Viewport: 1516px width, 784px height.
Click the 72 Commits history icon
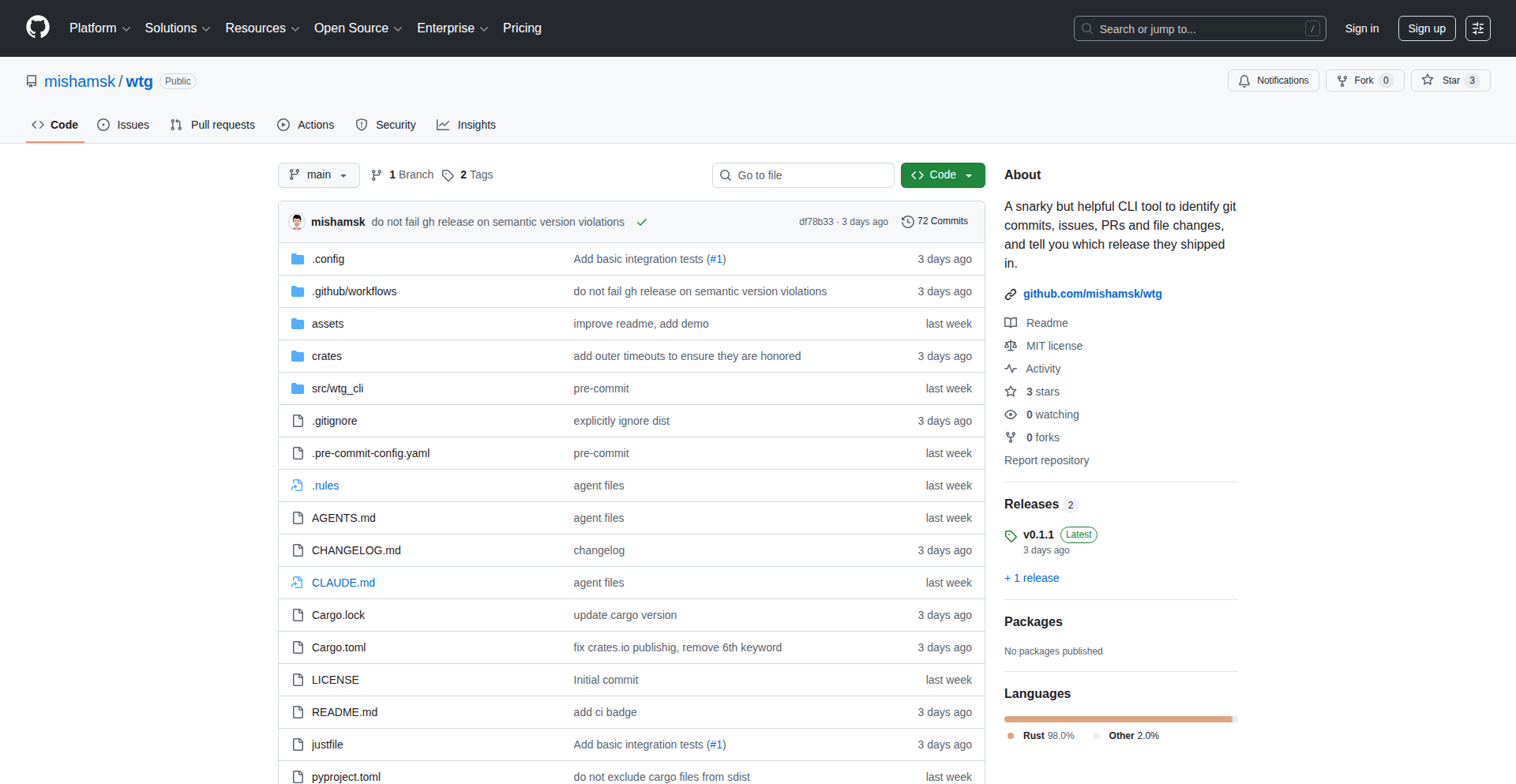pyautogui.click(x=907, y=222)
